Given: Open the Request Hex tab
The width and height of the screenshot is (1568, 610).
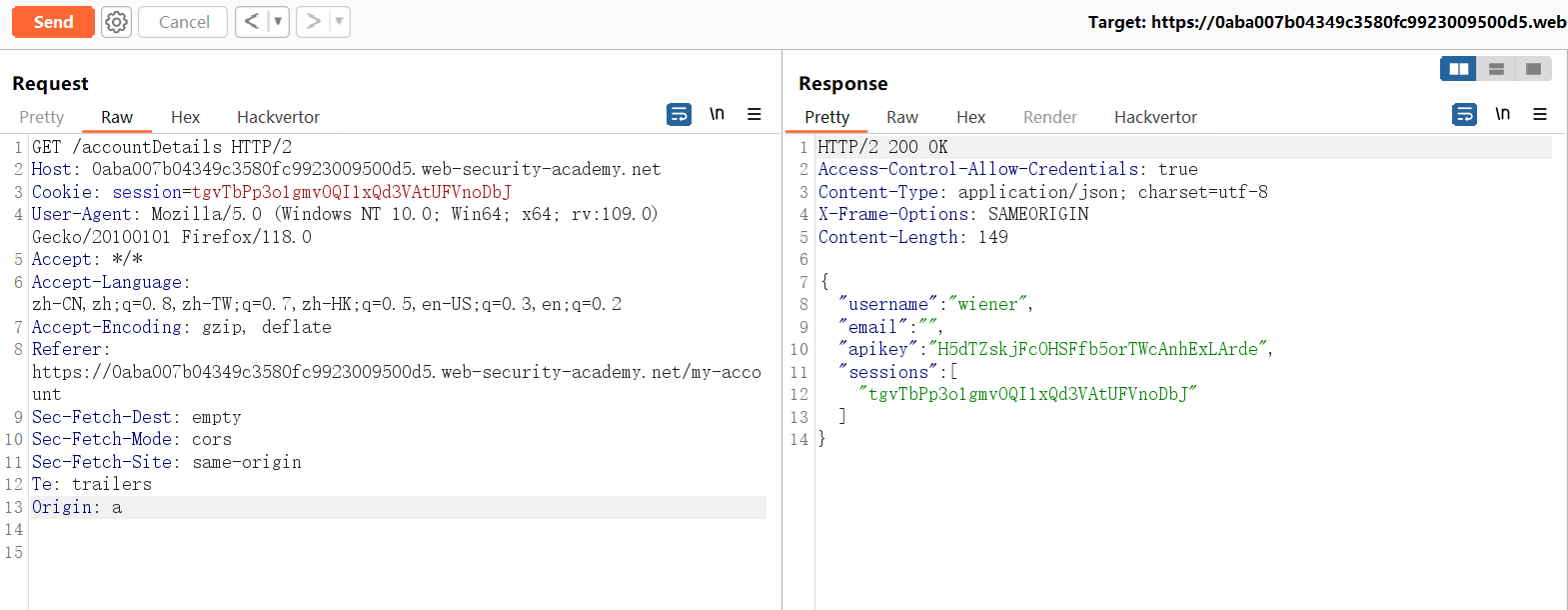Looking at the screenshot, I should coord(185,117).
